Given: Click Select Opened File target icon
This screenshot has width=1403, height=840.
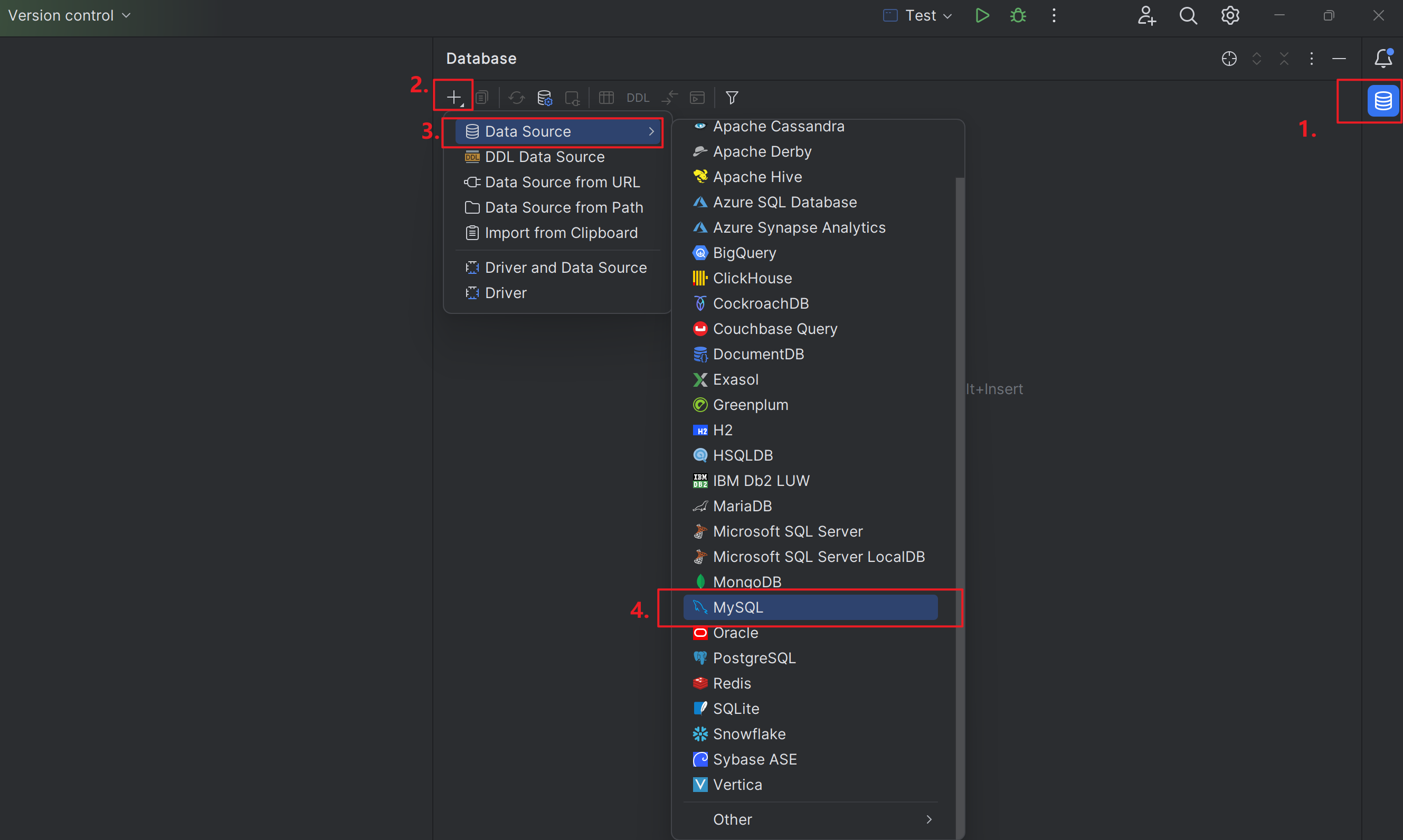Looking at the screenshot, I should (1229, 58).
